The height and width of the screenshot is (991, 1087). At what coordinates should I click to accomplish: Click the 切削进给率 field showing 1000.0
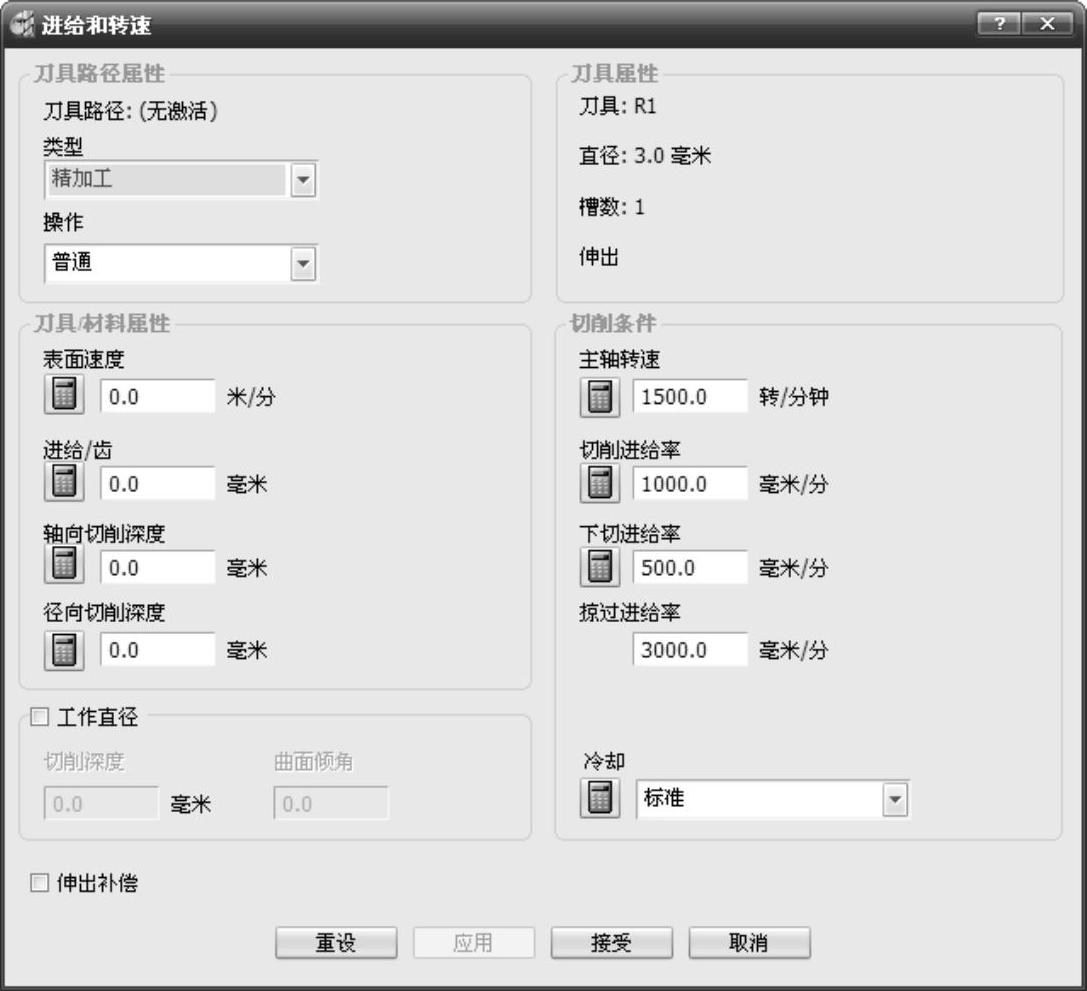(690, 483)
